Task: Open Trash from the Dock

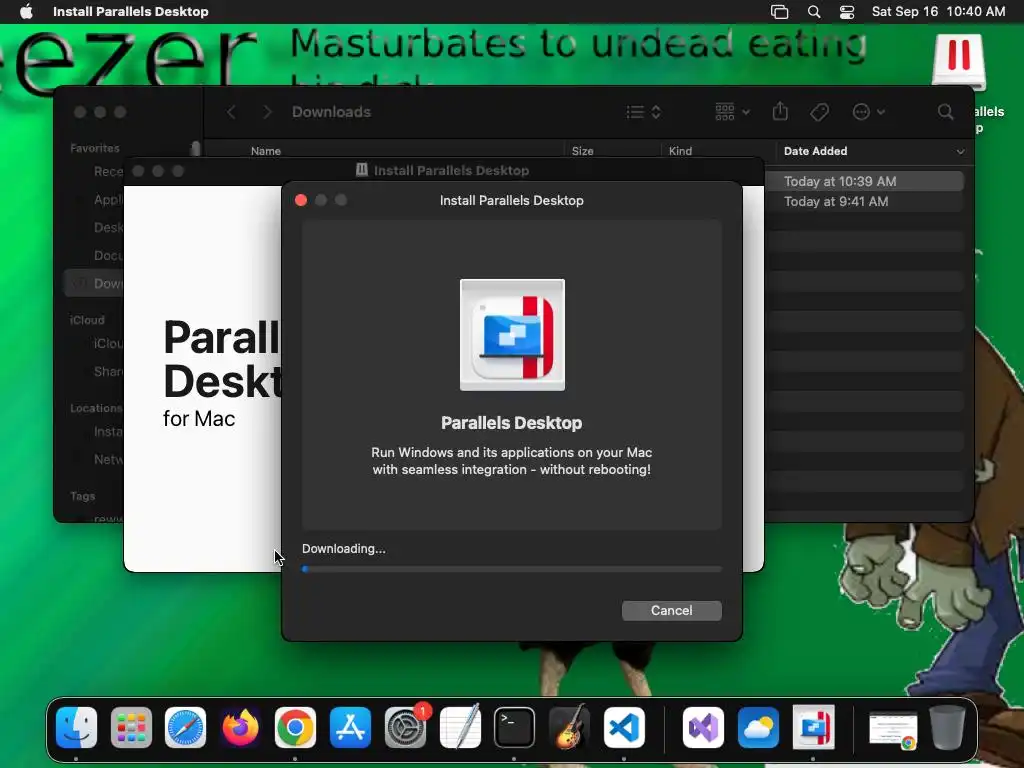Action: click(948, 728)
